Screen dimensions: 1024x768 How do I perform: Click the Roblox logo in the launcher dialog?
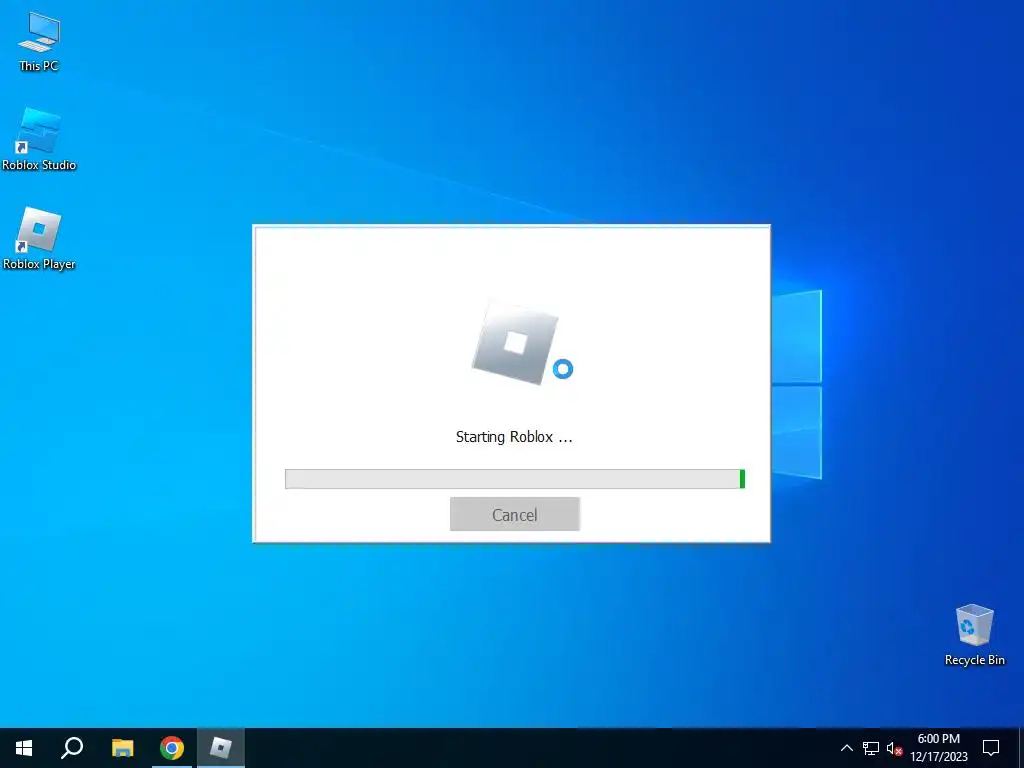click(x=515, y=343)
